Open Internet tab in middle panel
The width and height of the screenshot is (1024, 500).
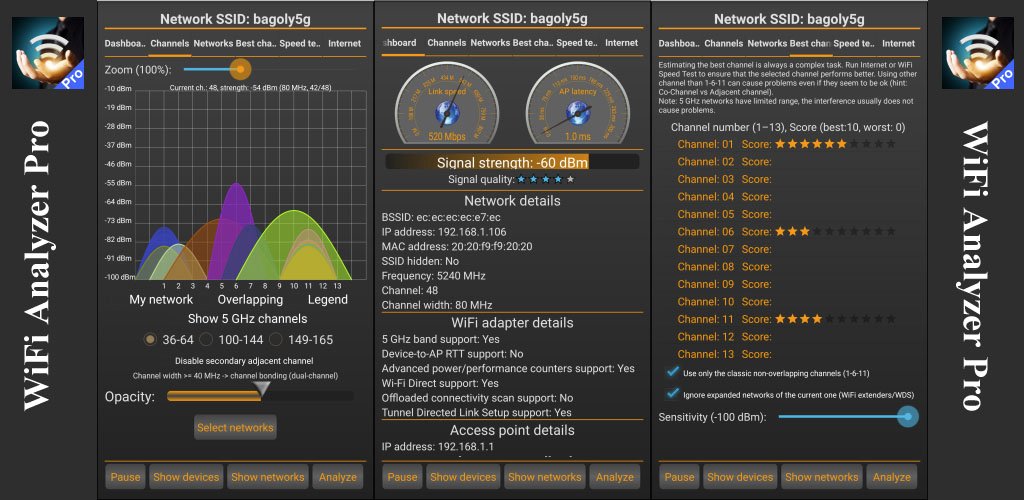pos(621,43)
